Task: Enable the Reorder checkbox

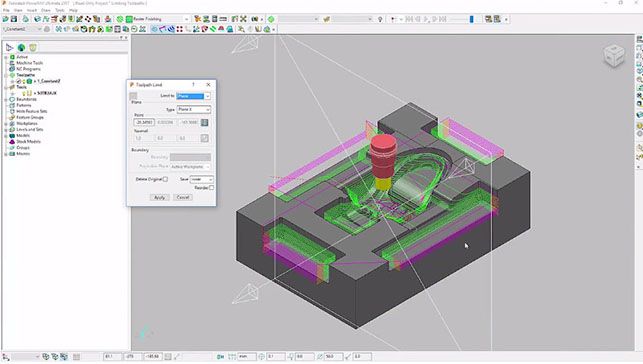Action: click(211, 188)
